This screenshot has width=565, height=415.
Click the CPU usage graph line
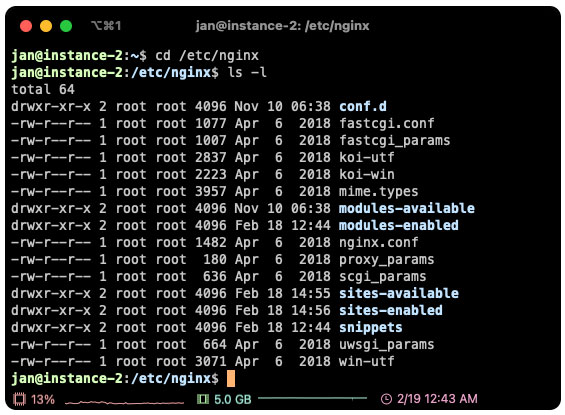click(124, 402)
